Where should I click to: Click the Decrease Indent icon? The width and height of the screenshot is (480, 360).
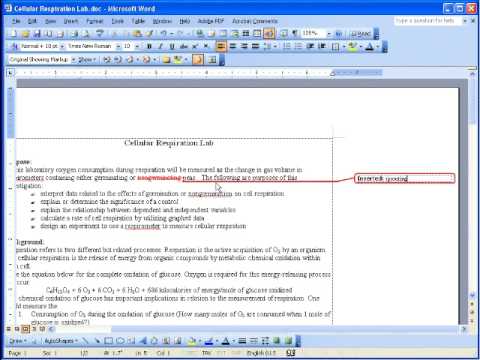click(310, 46)
